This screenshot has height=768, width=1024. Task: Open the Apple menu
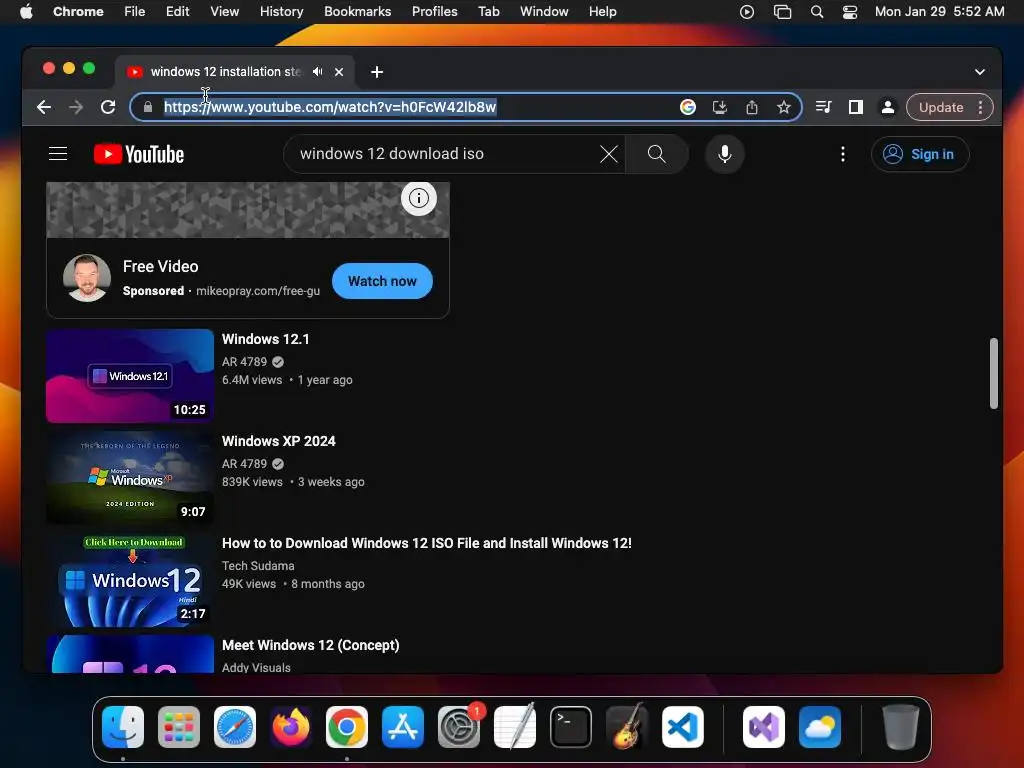point(26,12)
